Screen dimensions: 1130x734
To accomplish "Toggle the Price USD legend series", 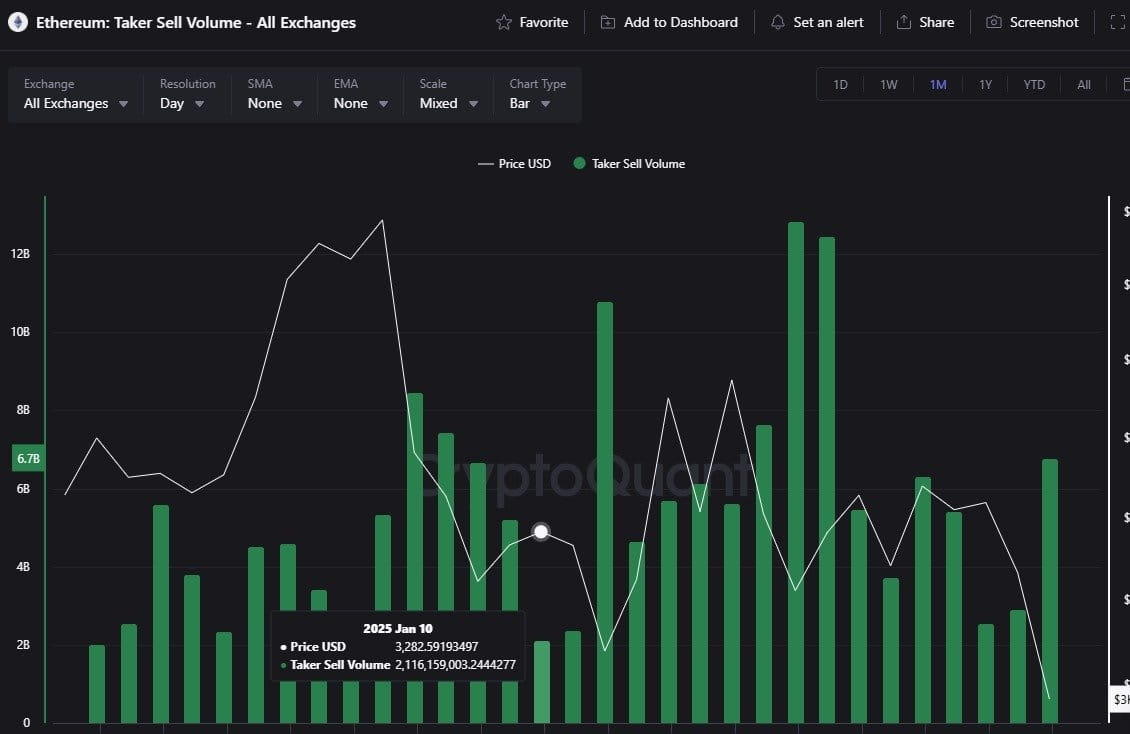I will pos(515,164).
